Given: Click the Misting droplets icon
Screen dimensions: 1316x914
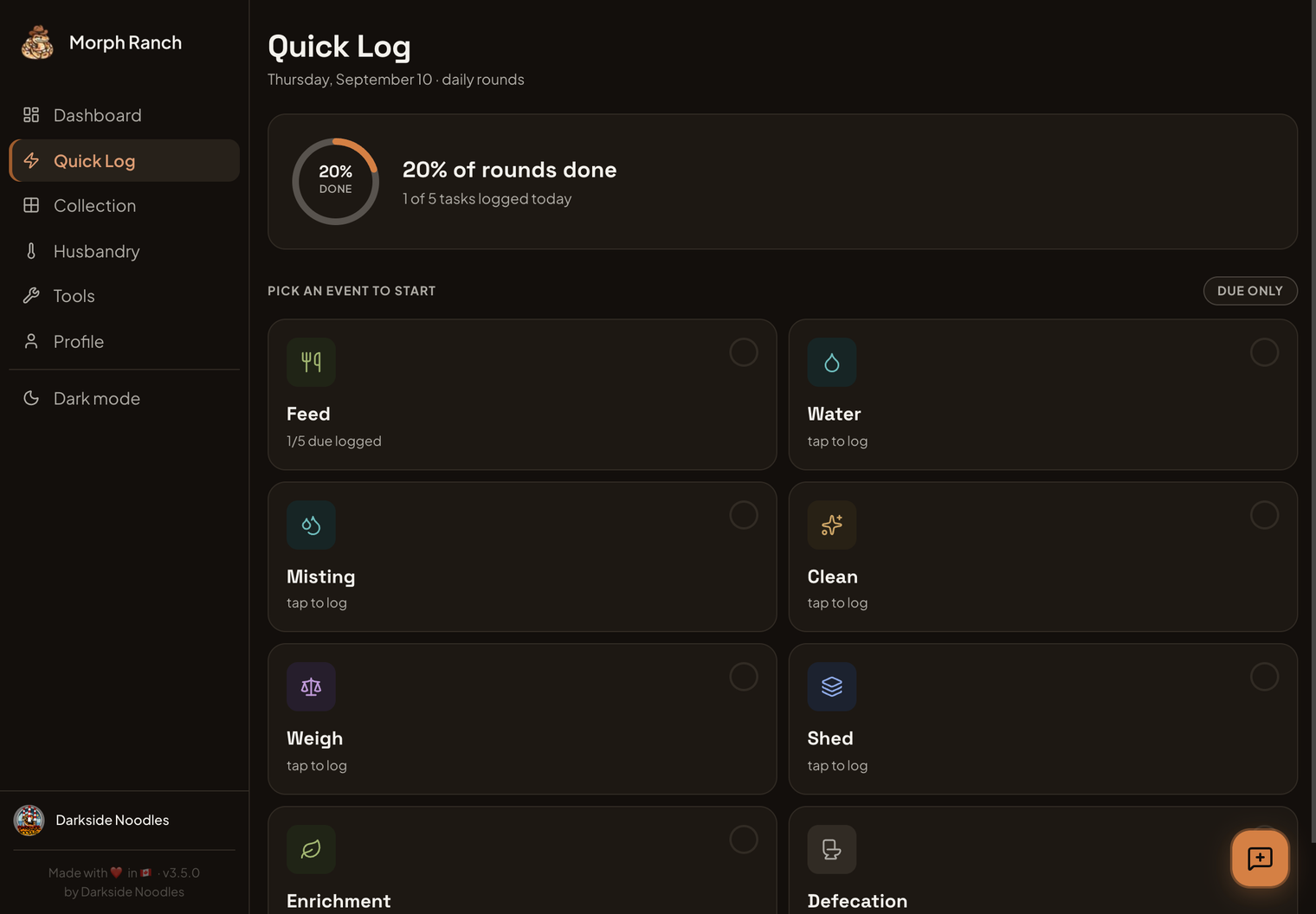Looking at the screenshot, I should (x=311, y=525).
